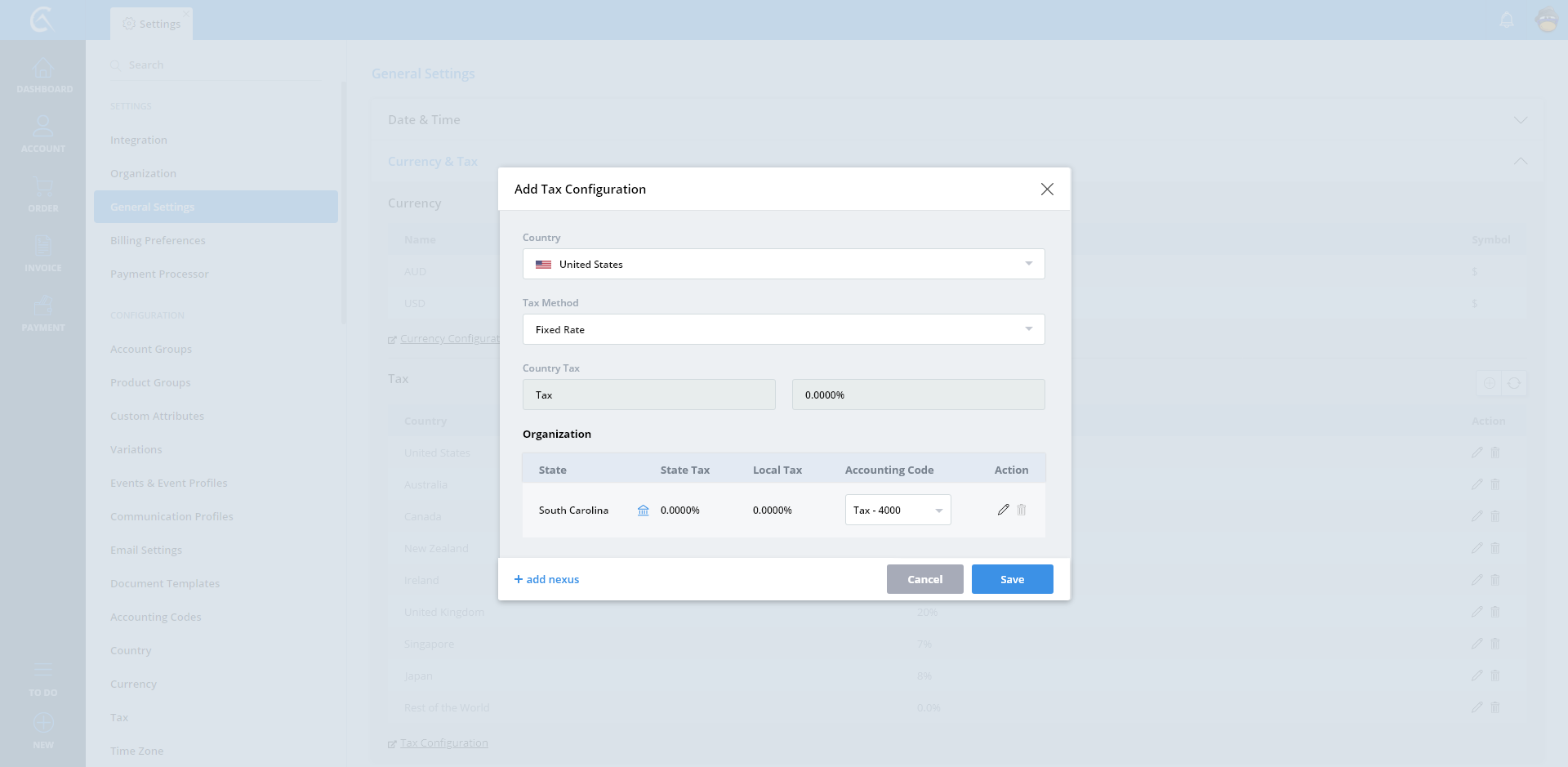Go to the Payment sidebar icon

coord(43,313)
